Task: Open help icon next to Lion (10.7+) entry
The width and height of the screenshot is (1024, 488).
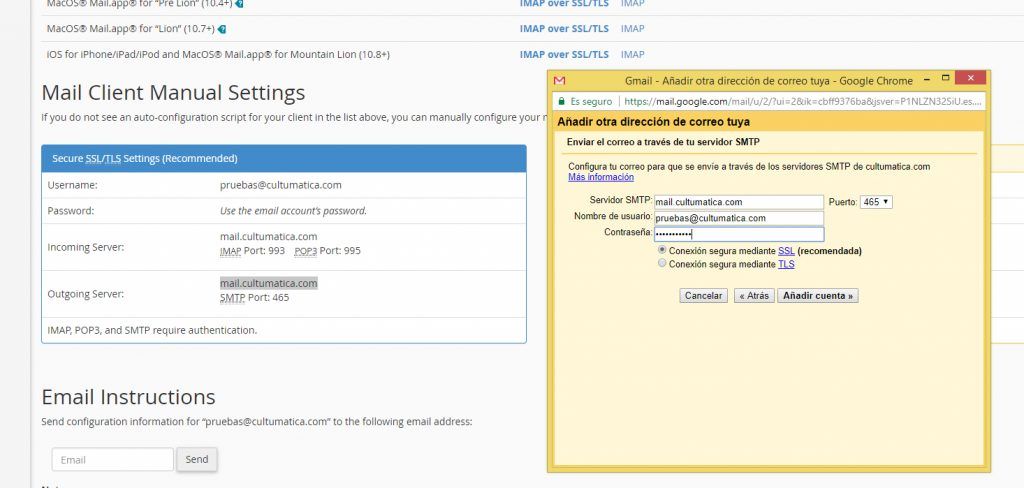Action: [x=222, y=29]
